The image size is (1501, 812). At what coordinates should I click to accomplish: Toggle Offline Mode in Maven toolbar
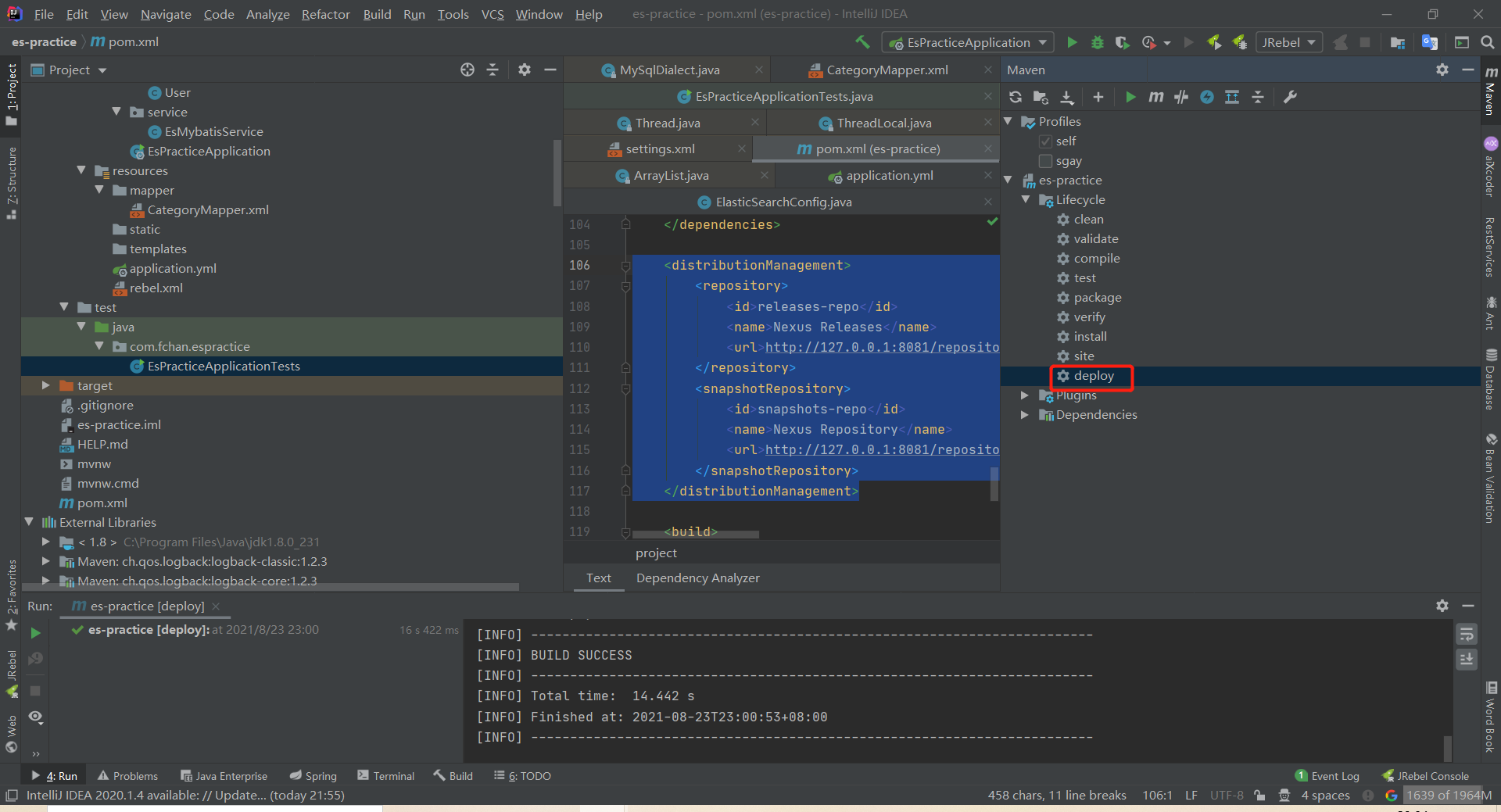(1181, 97)
